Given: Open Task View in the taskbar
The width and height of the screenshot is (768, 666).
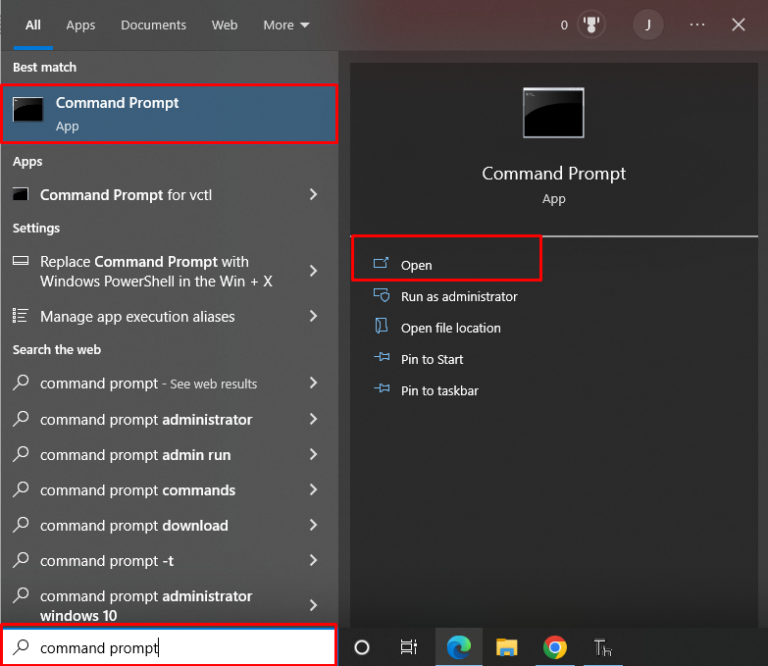Looking at the screenshot, I should point(408,647).
